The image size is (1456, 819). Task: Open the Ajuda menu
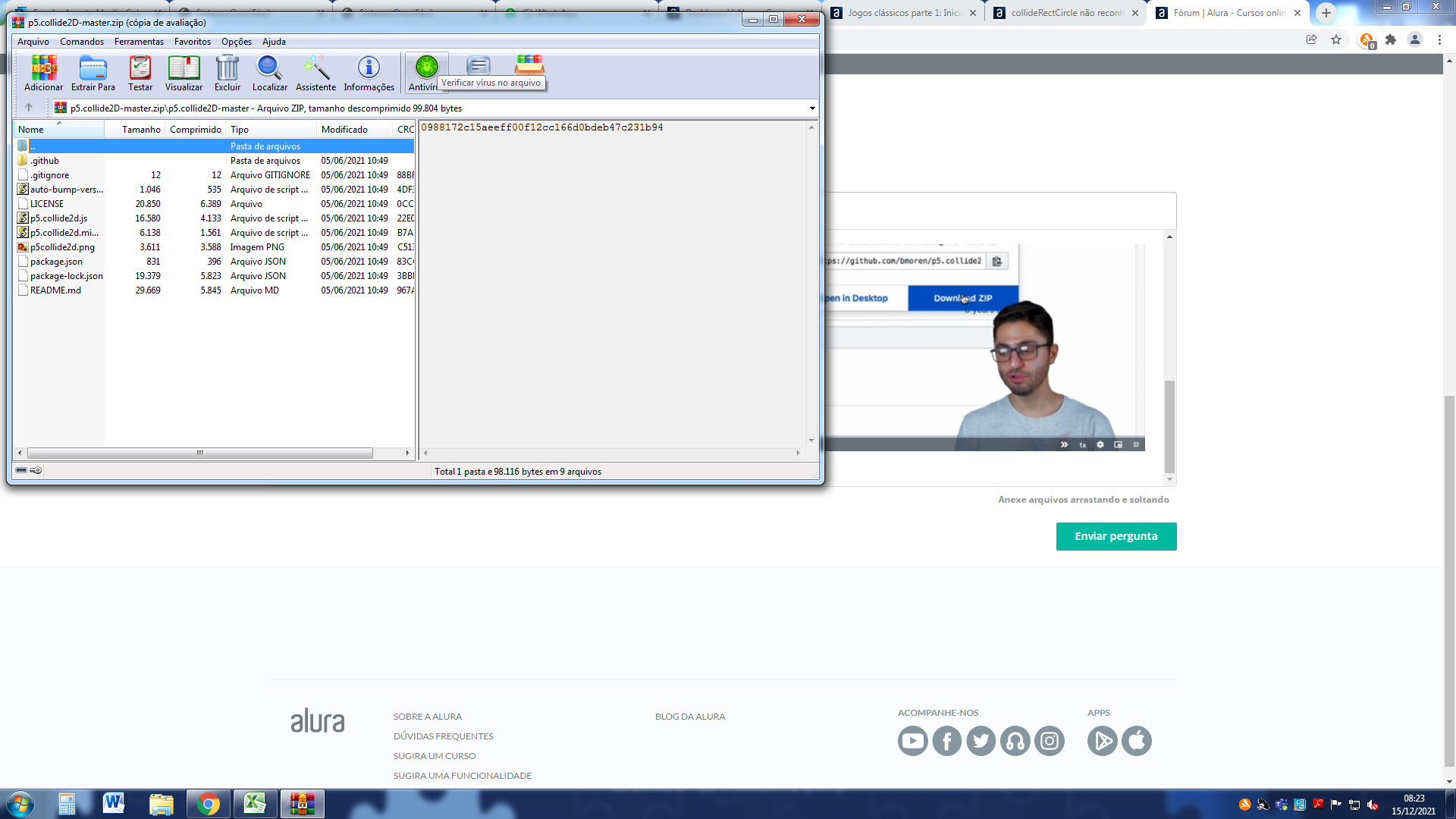[274, 42]
